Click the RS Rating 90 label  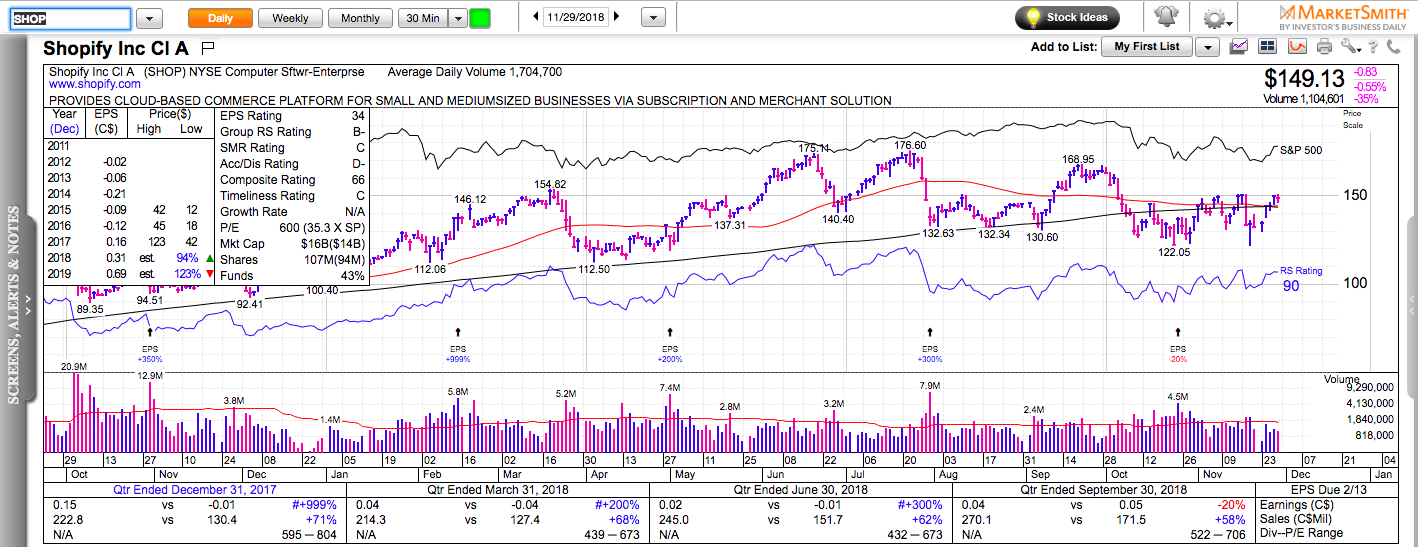pos(1301,277)
